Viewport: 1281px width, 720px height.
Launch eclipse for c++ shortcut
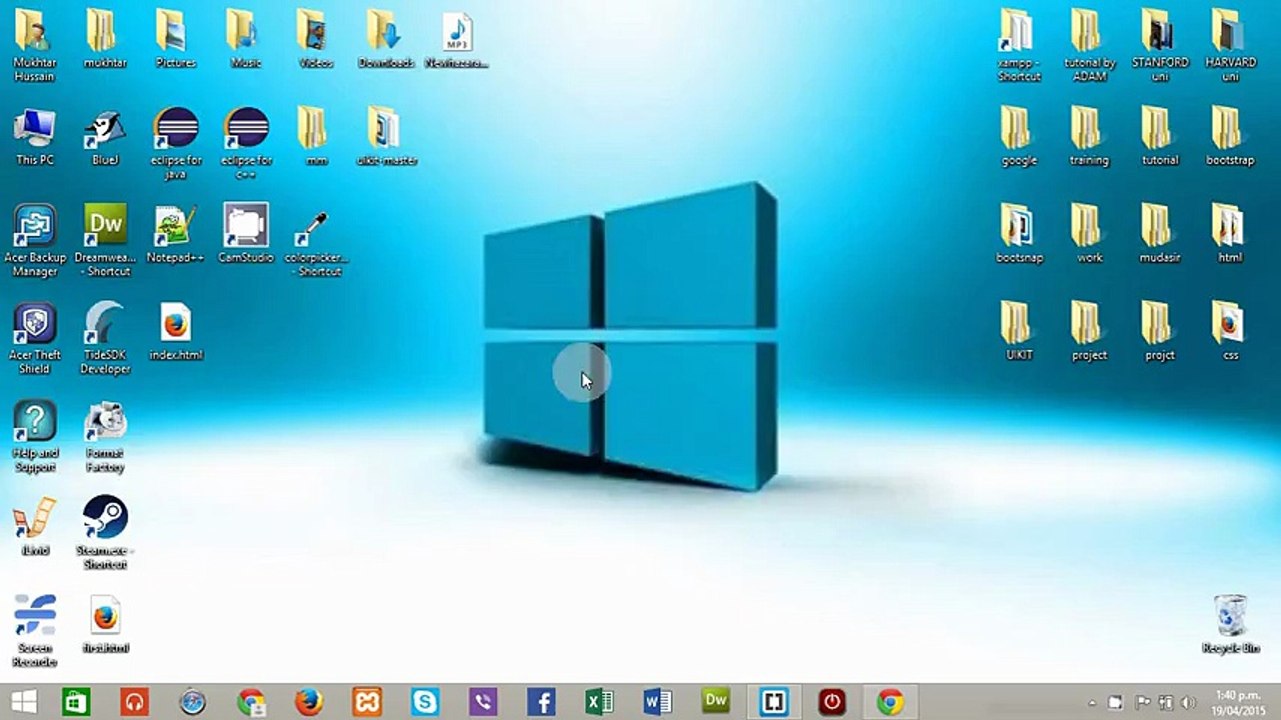pos(246,143)
